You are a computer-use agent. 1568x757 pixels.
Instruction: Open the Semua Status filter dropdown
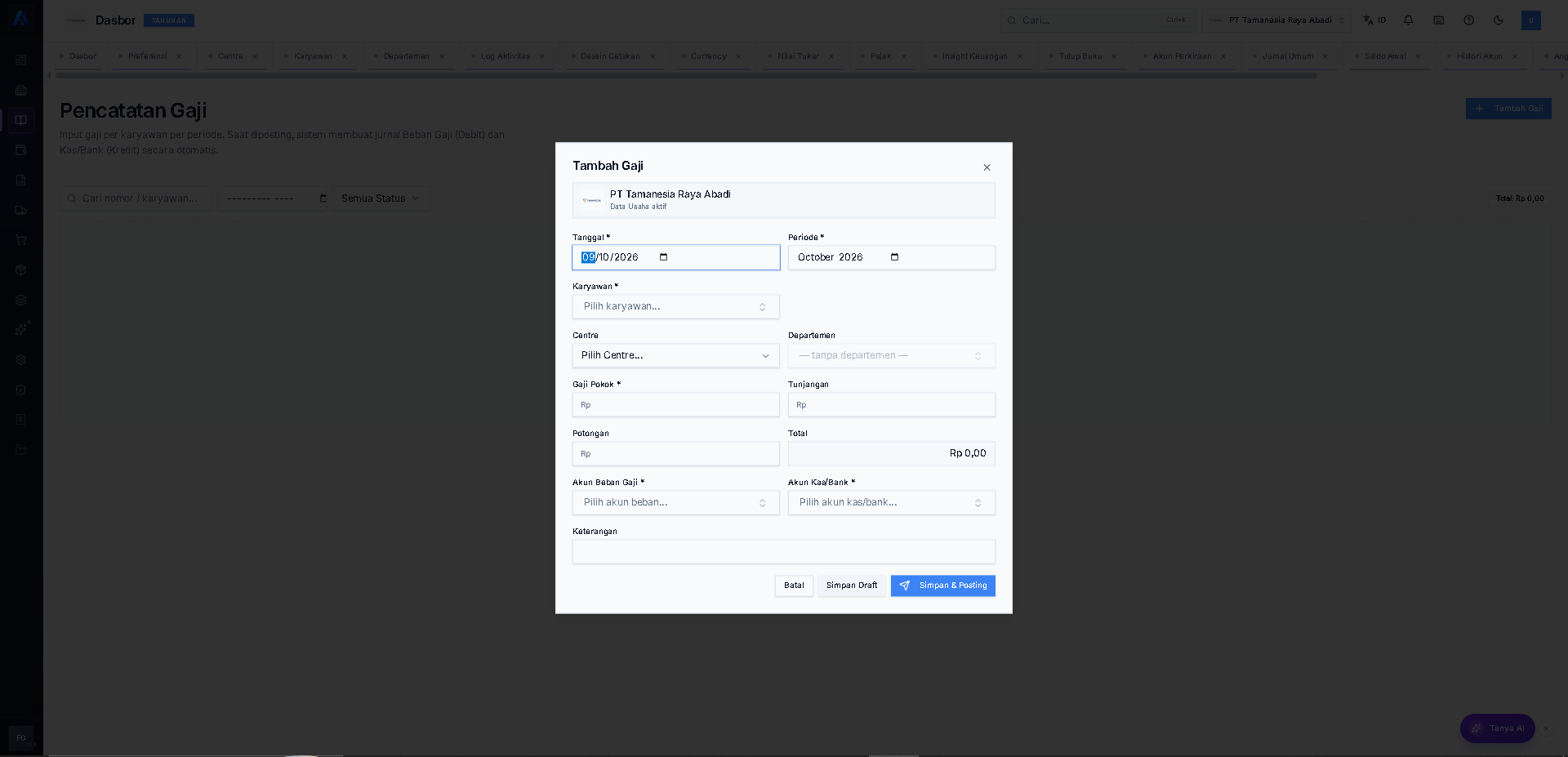pos(381,198)
